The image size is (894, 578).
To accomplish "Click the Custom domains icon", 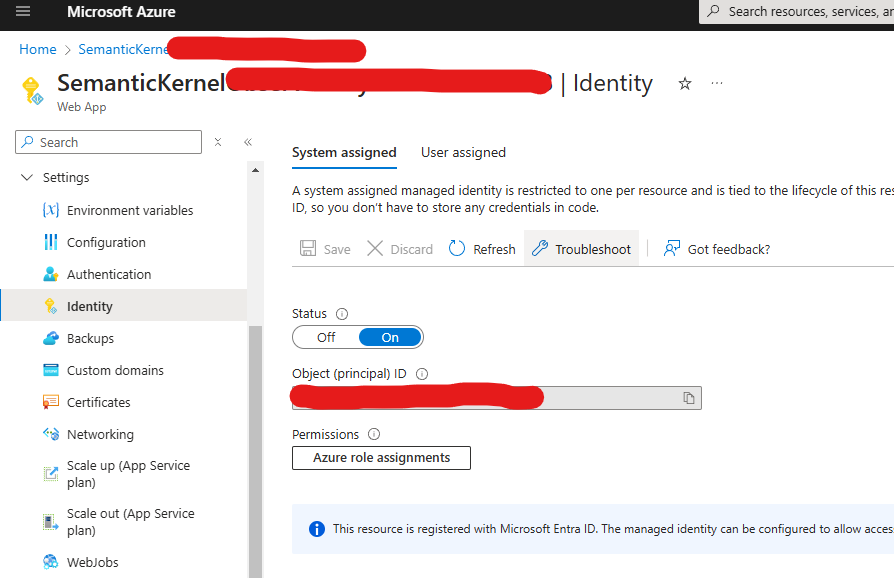I will pyautogui.click(x=51, y=370).
